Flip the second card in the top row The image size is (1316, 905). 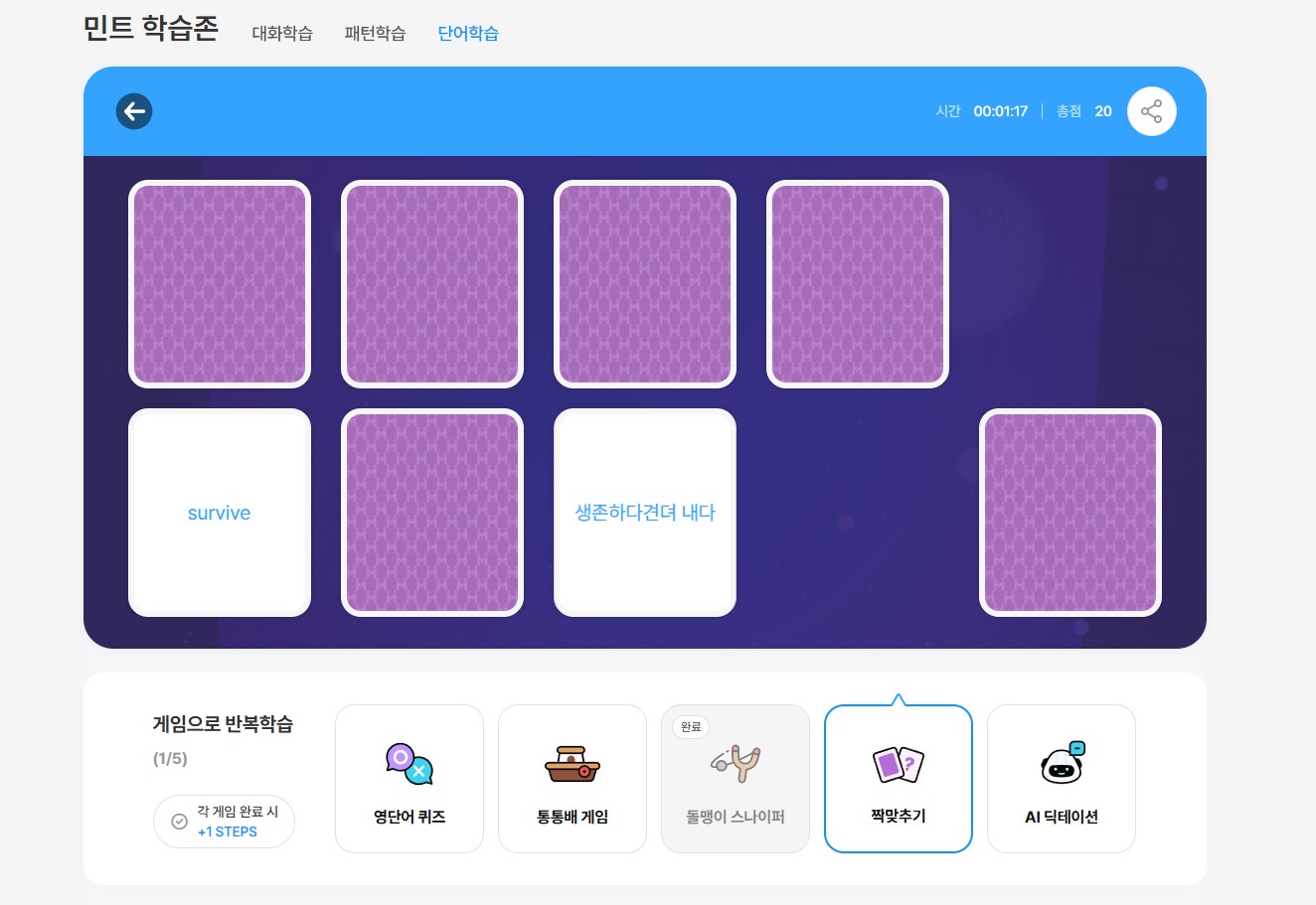pos(432,284)
